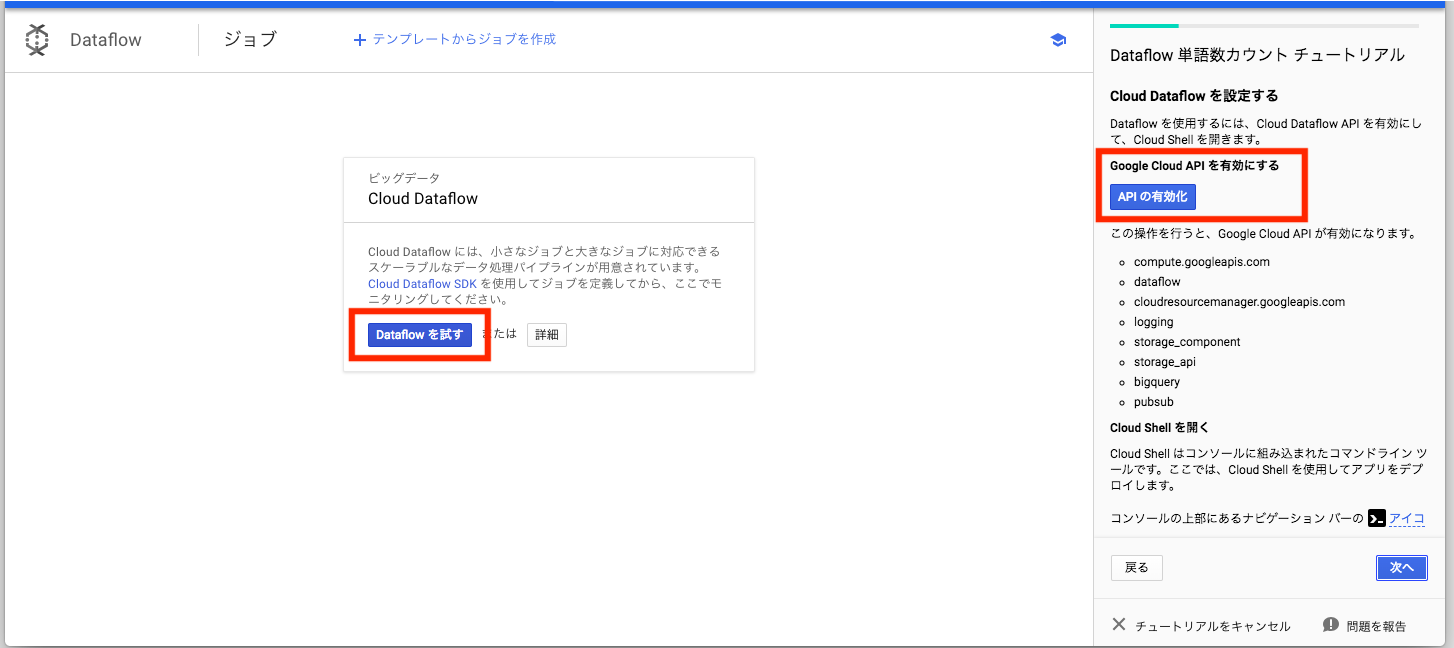Click 'compute.googleapis.com' list item
The image size is (1454, 648).
(1202, 262)
